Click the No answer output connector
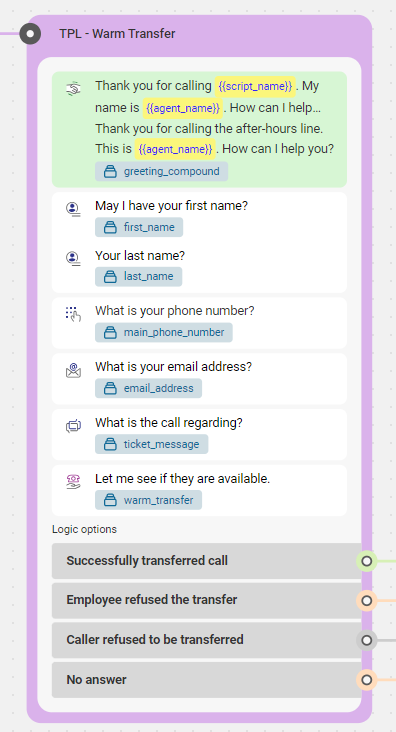The image size is (396, 732). 367,679
